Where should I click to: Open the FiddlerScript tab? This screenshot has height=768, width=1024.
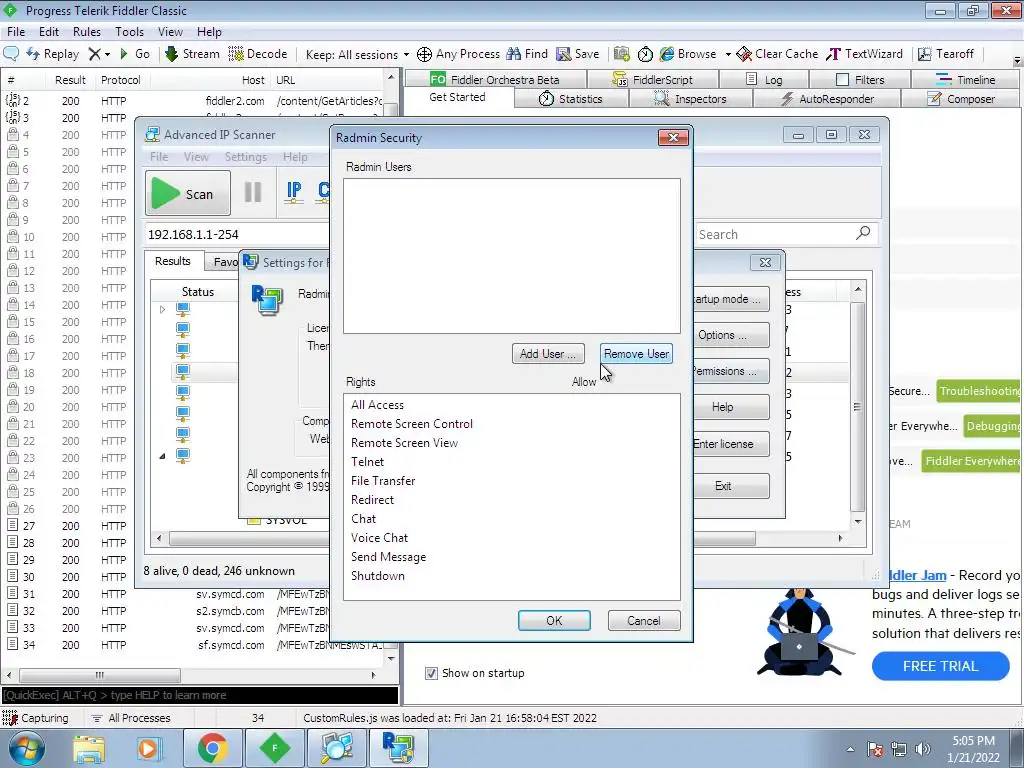(x=653, y=80)
